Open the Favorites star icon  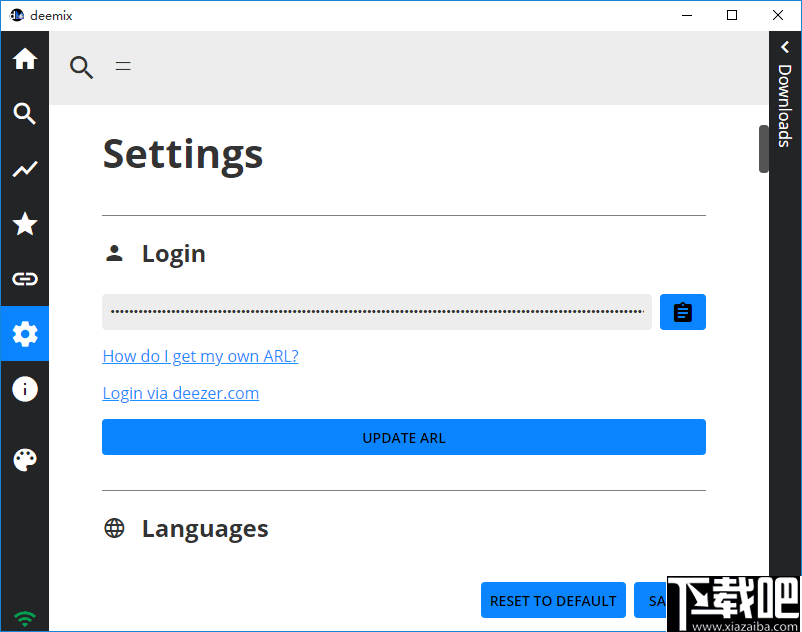click(25, 224)
